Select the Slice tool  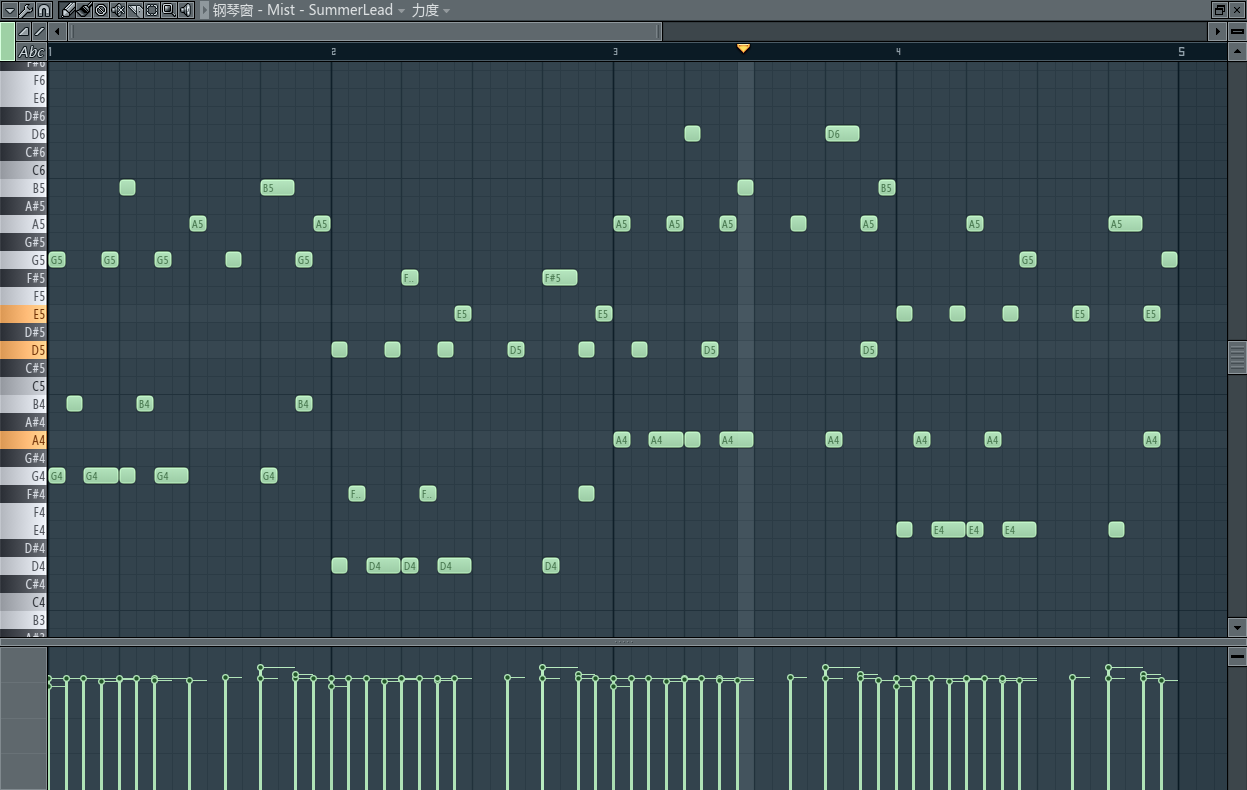[x=135, y=10]
